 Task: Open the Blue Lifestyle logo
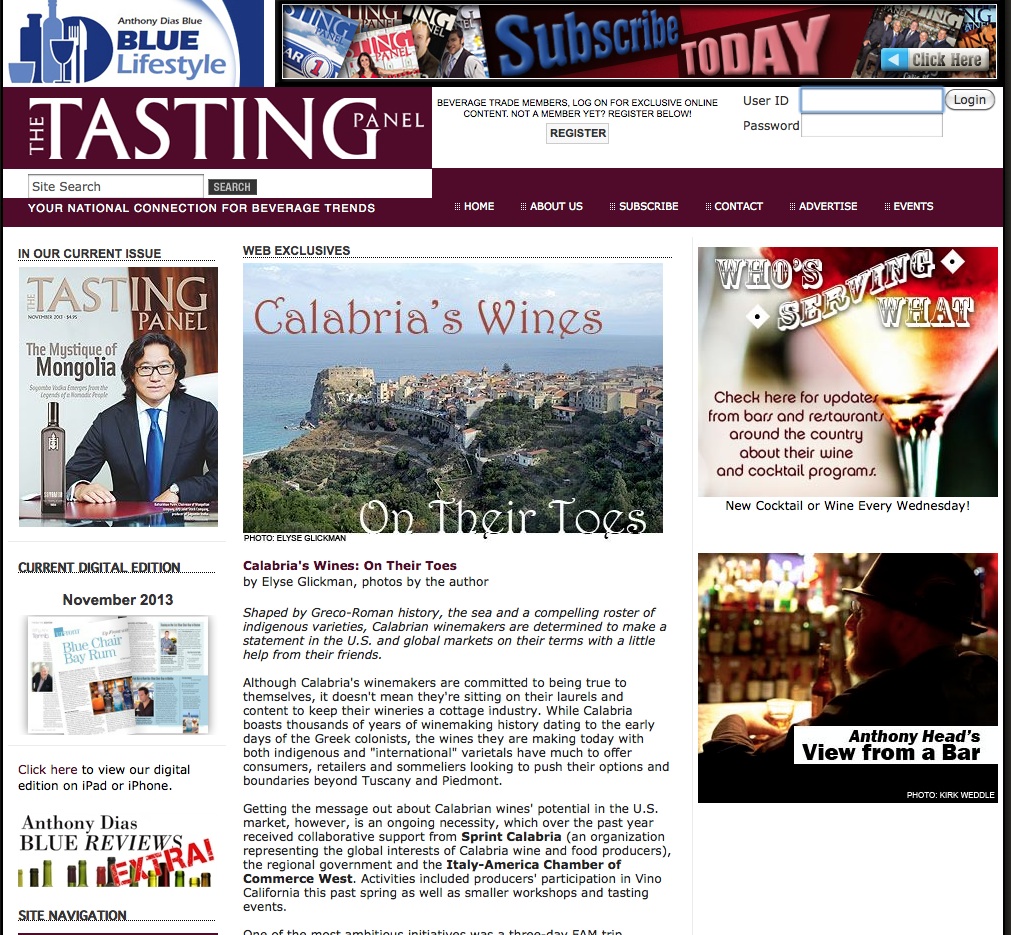point(133,43)
